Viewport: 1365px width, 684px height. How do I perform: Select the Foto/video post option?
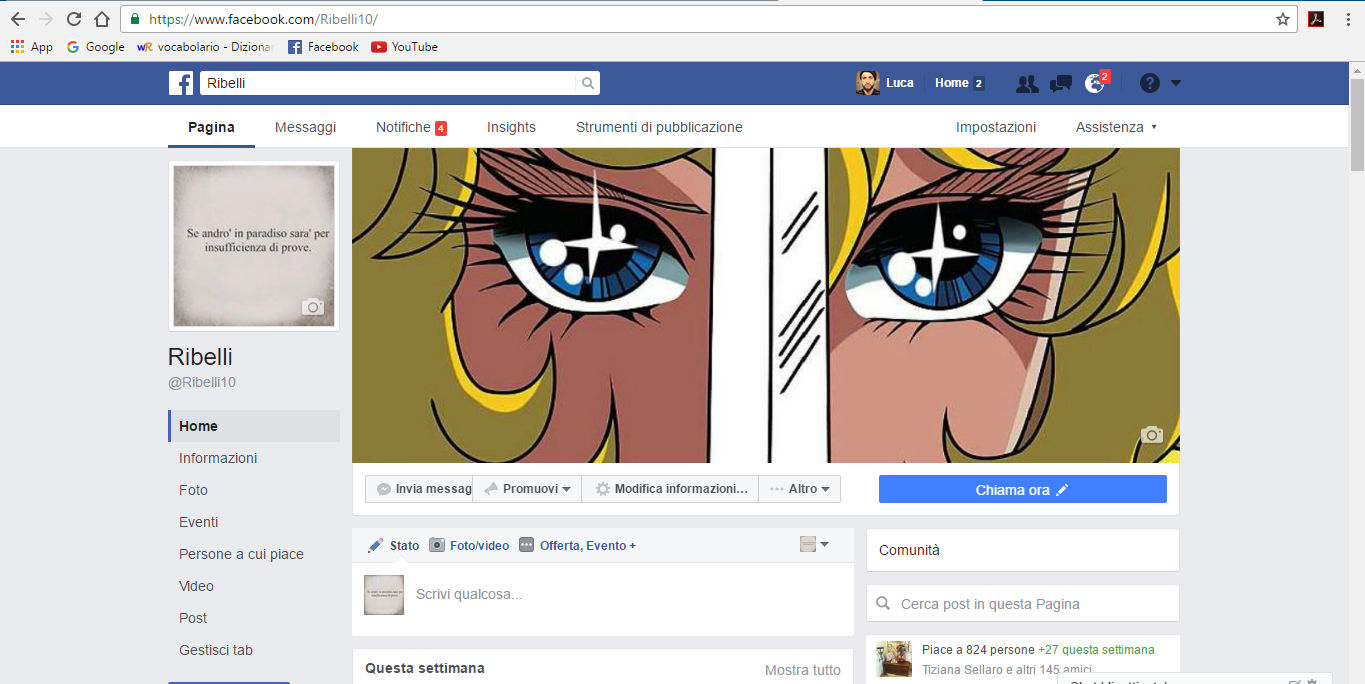[x=469, y=545]
